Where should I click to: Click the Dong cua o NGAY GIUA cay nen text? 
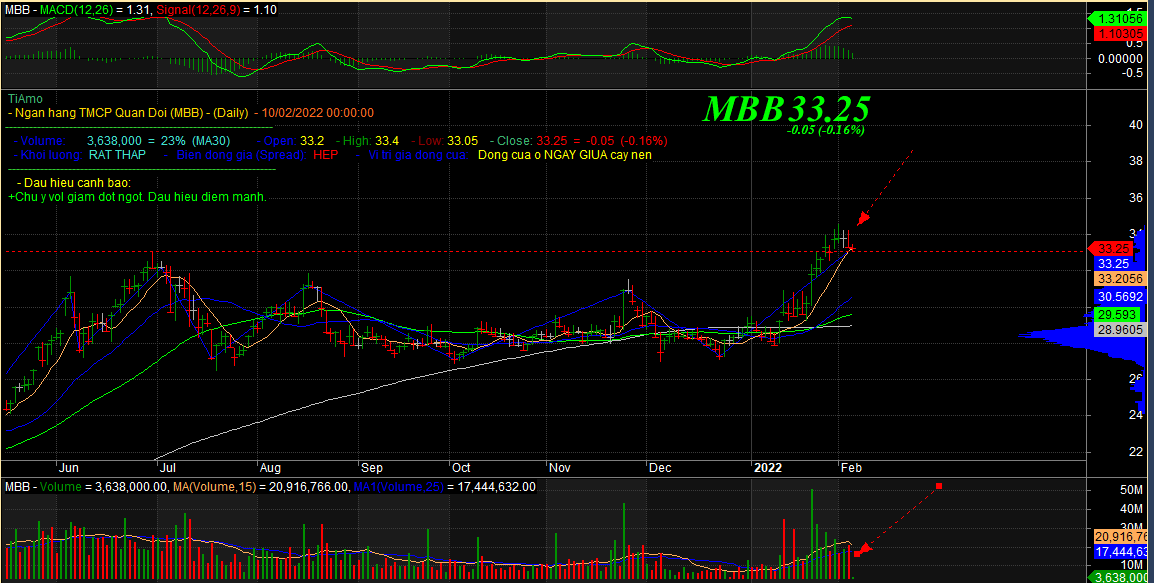(x=564, y=155)
